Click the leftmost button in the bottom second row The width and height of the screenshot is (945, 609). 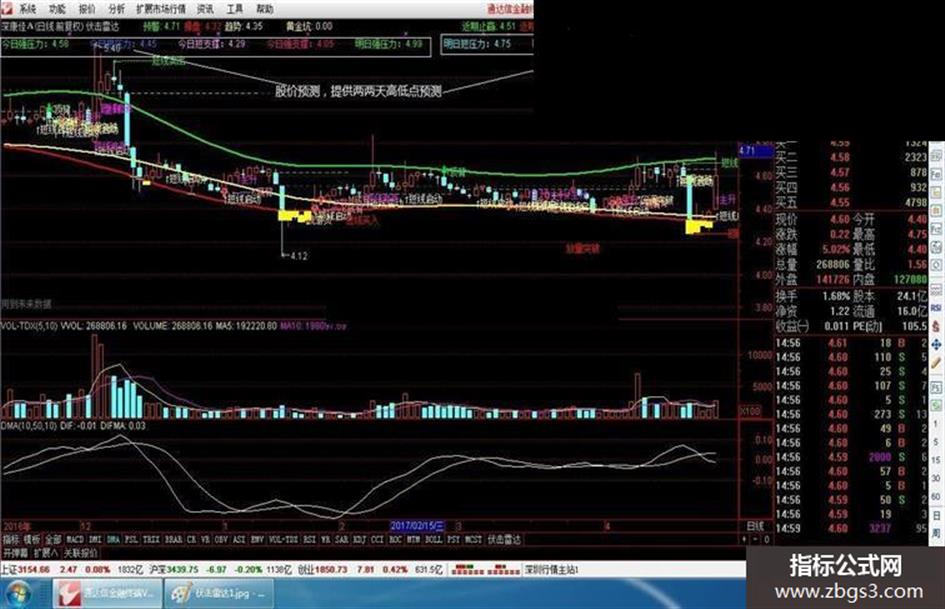(x=15, y=552)
